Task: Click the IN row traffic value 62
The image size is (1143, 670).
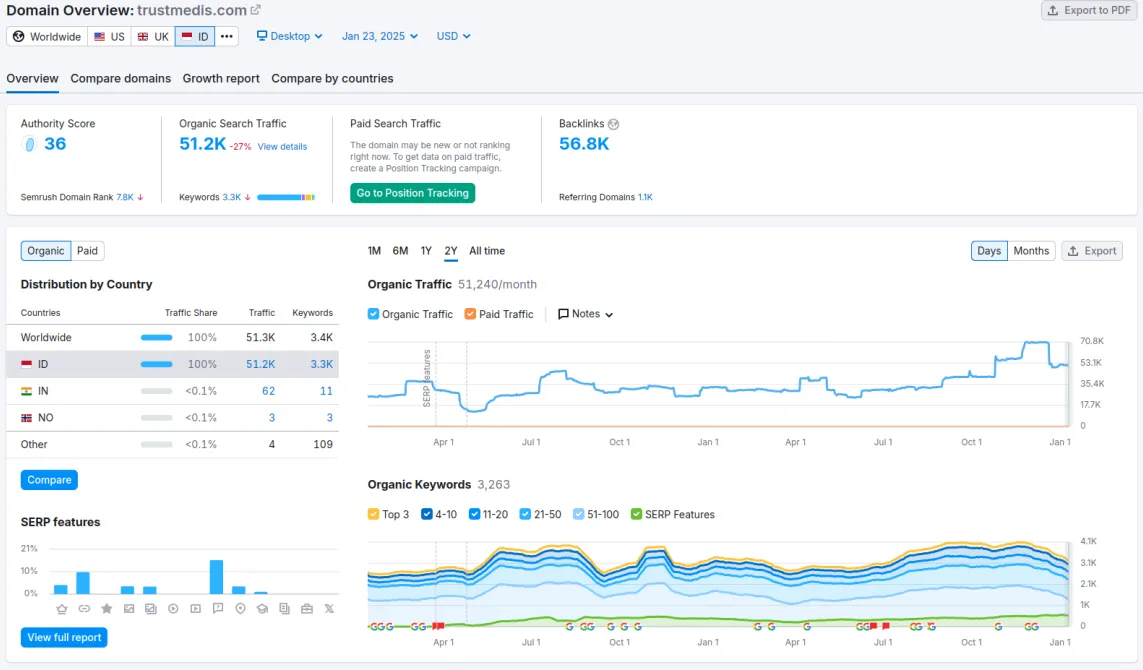Action: 268,392
